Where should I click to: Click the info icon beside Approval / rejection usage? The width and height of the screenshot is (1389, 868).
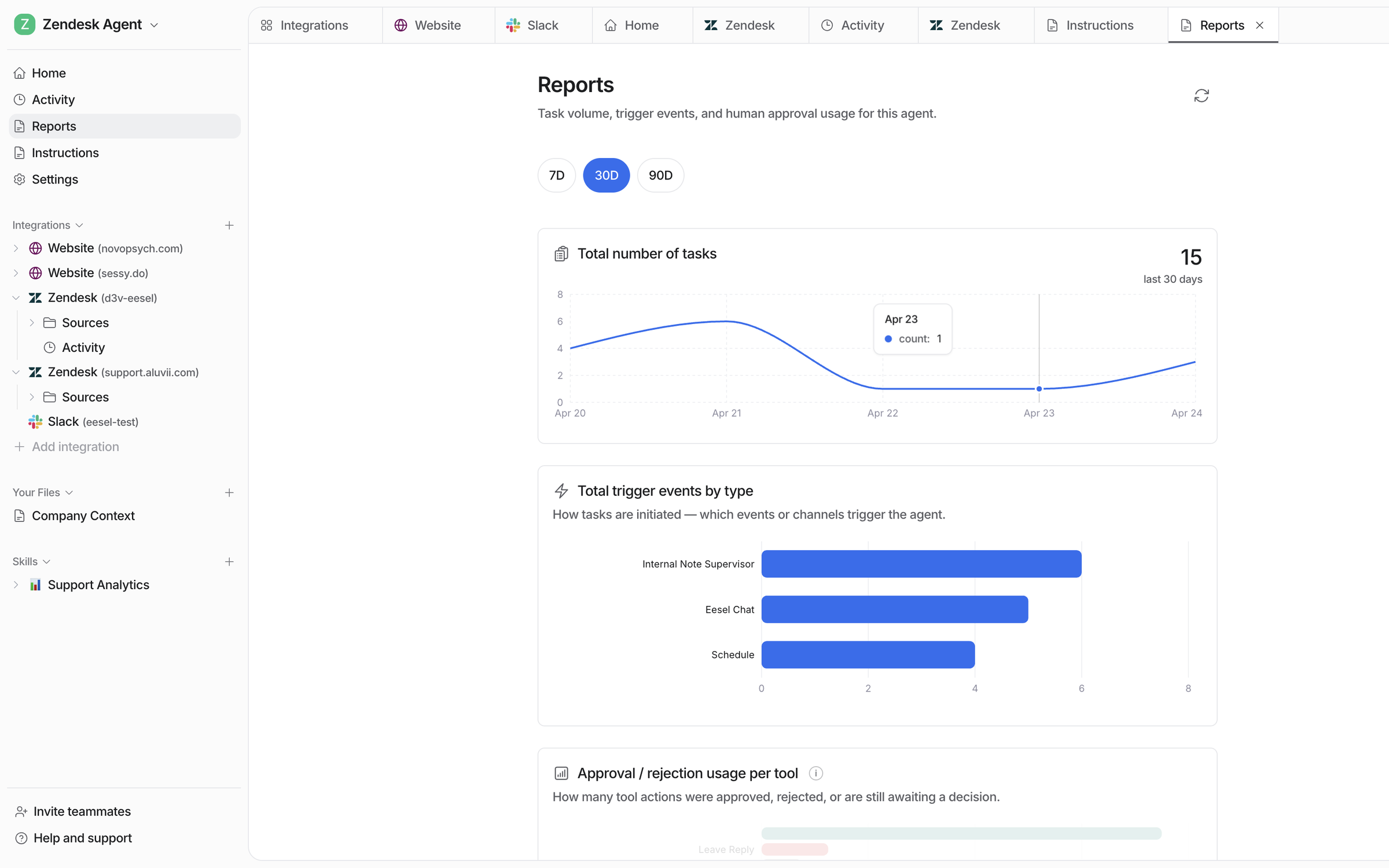815,773
